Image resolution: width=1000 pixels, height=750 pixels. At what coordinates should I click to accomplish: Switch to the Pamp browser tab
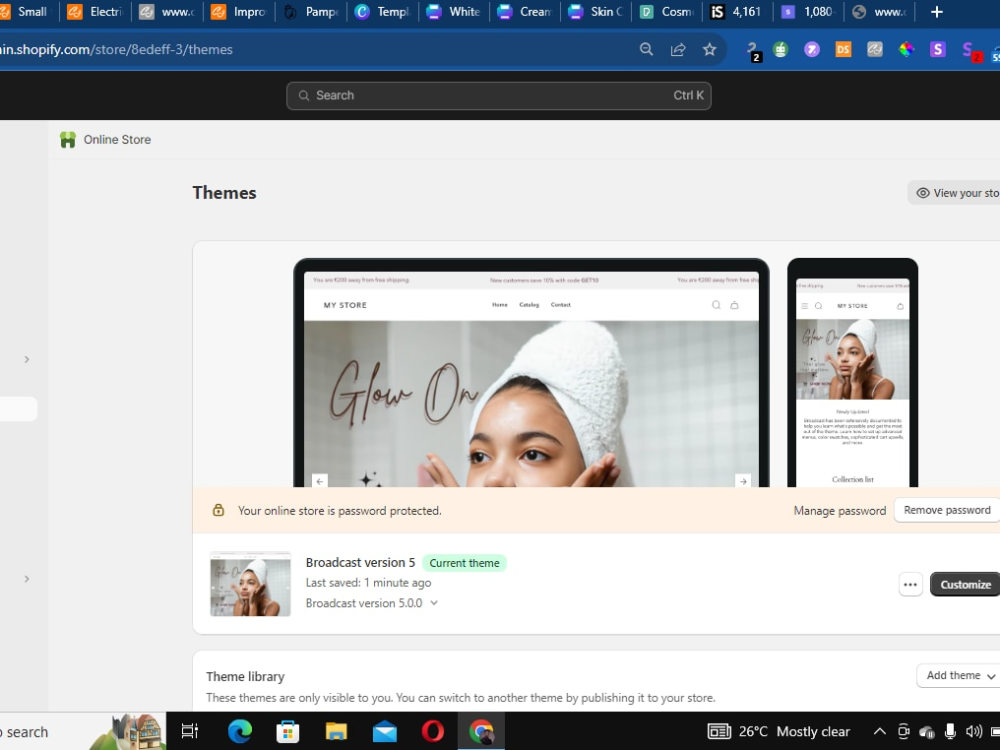point(311,11)
